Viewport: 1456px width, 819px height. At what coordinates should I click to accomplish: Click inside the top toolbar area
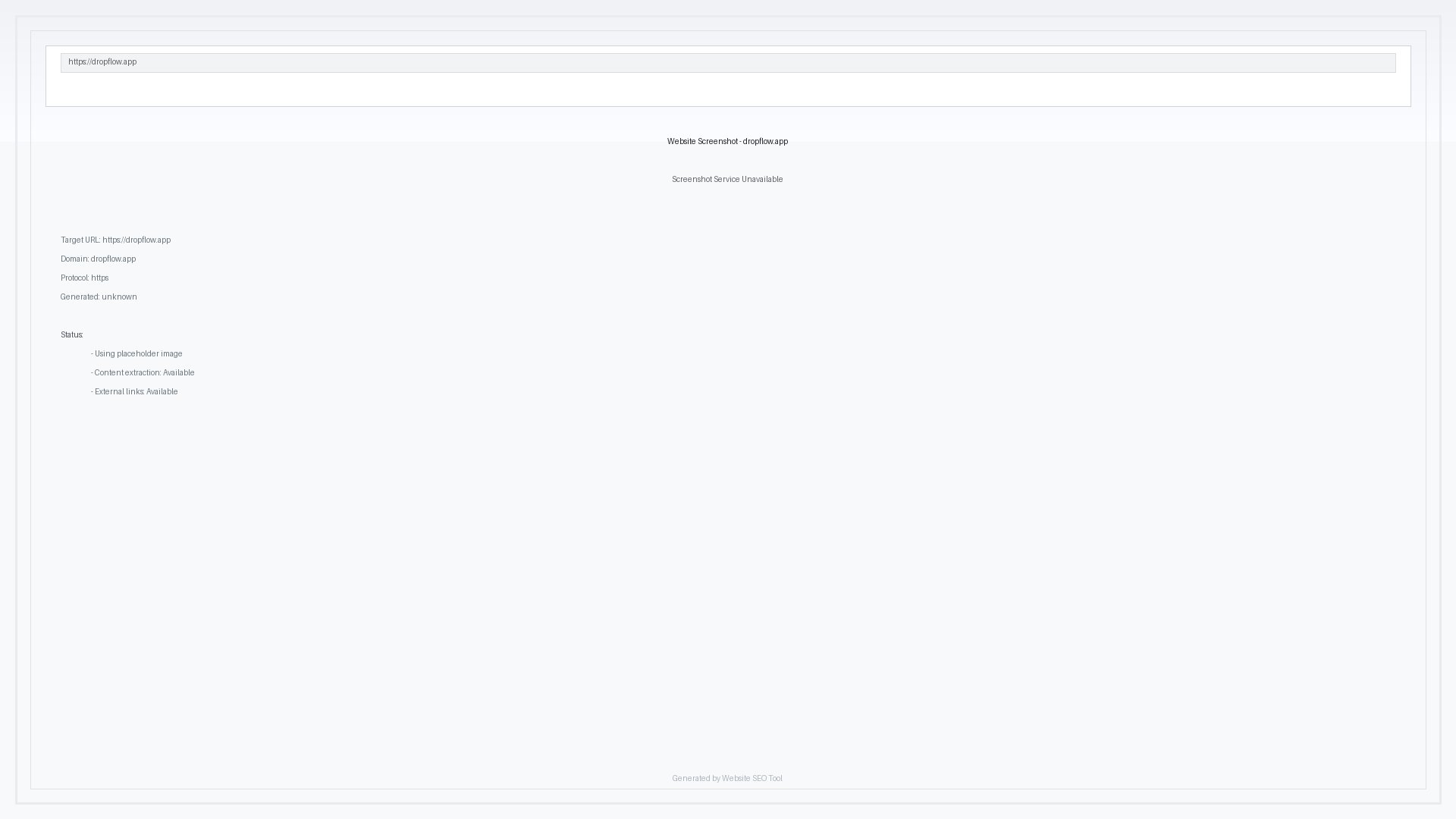tap(728, 91)
